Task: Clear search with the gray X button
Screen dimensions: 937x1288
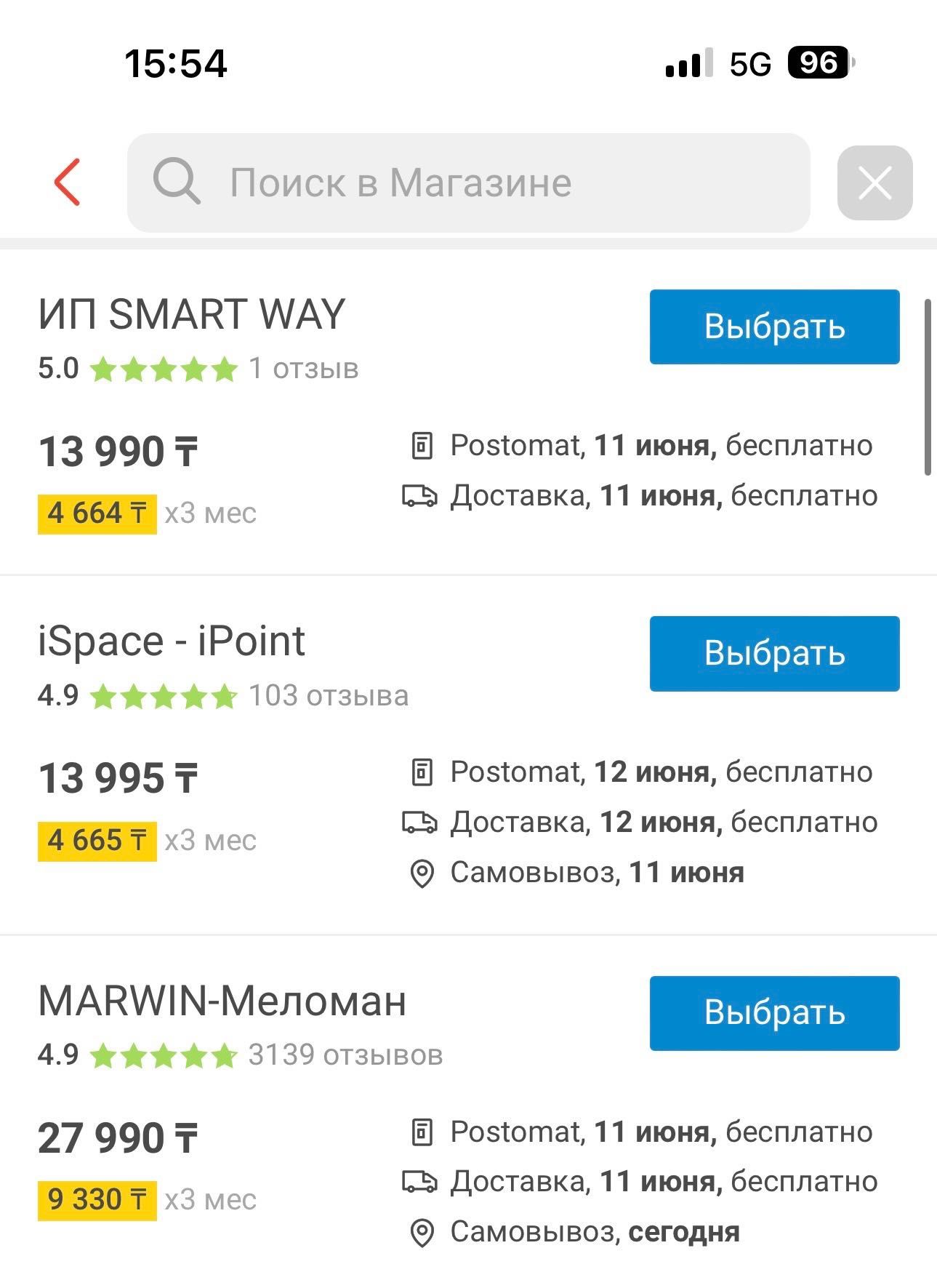Action: point(874,183)
